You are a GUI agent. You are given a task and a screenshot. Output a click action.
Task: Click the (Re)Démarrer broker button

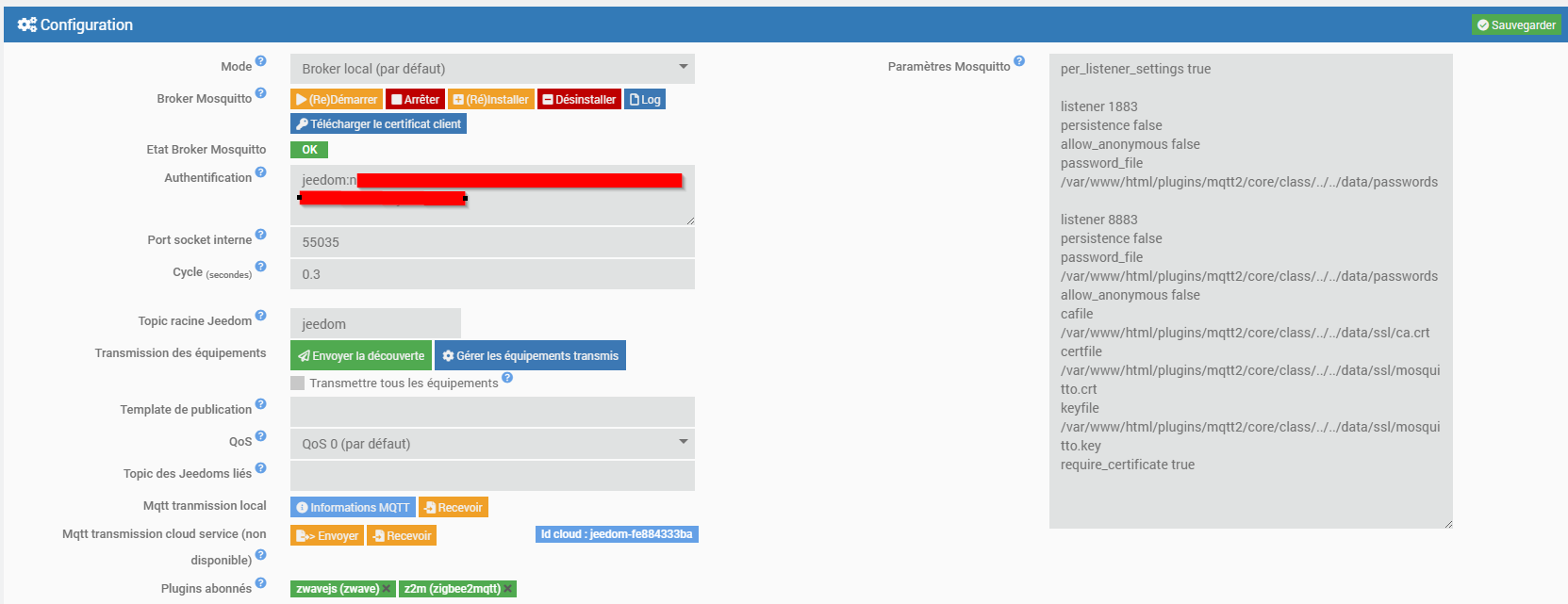[337, 99]
